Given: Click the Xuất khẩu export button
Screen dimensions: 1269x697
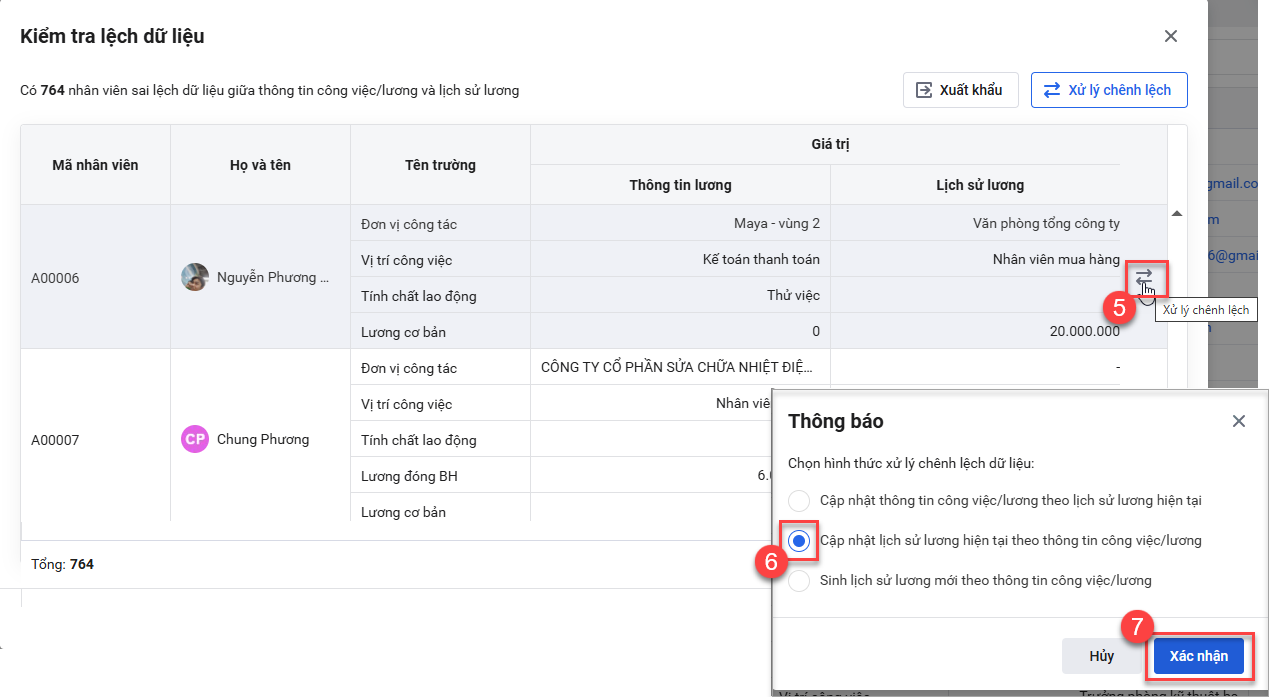Looking at the screenshot, I should 960,90.
